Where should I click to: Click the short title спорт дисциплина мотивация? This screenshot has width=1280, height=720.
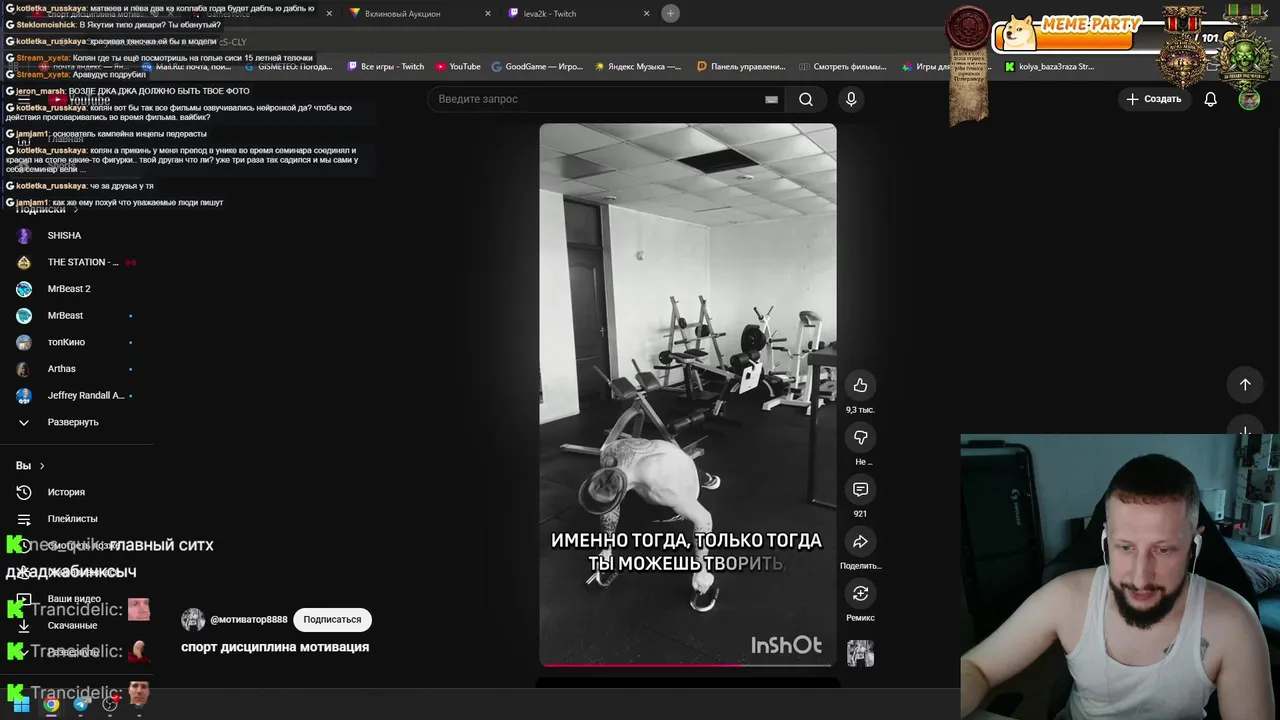(x=275, y=647)
